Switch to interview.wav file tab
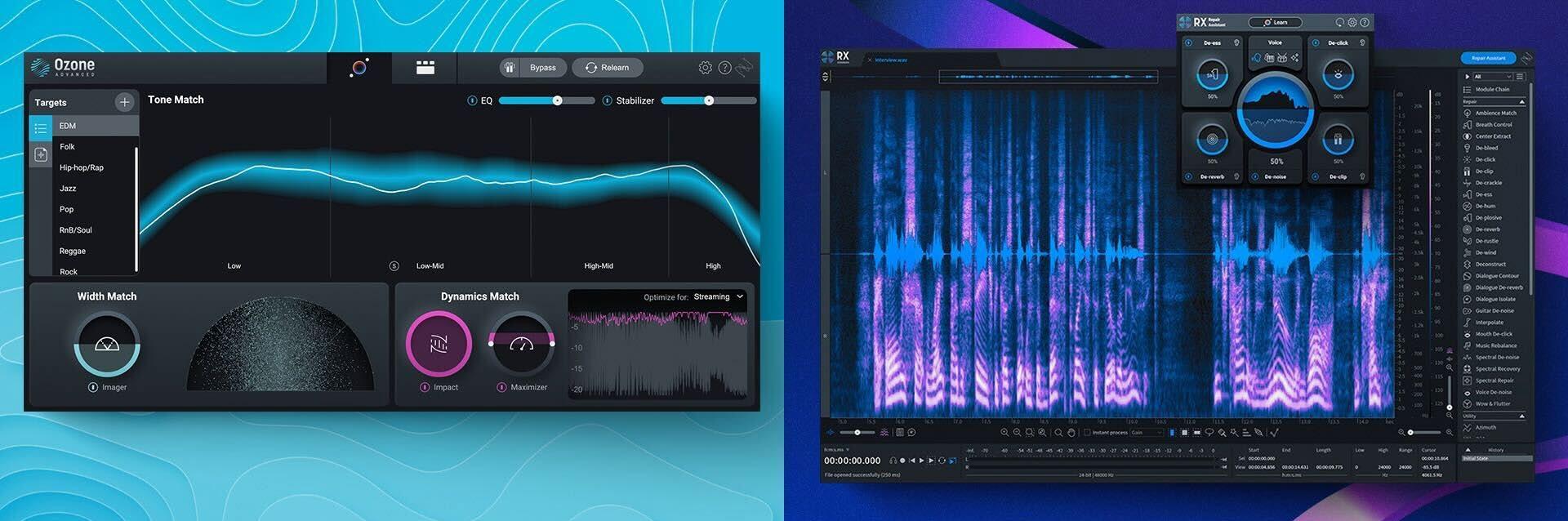1568x521 pixels. pos(891,60)
